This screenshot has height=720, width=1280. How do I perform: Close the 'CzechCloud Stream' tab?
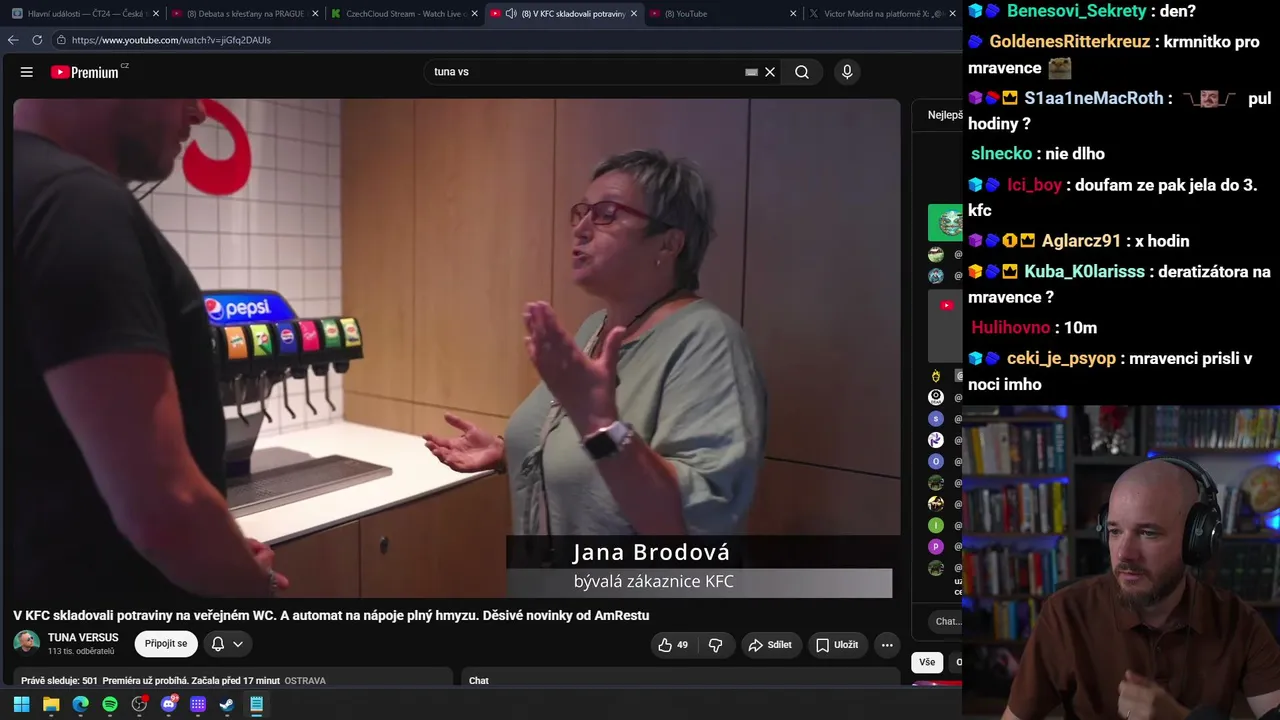tap(474, 14)
